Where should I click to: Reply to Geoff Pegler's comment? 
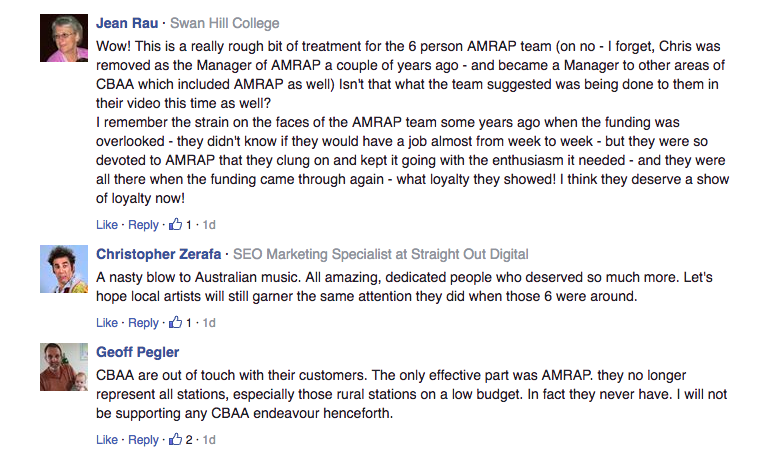(x=143, y=440)
